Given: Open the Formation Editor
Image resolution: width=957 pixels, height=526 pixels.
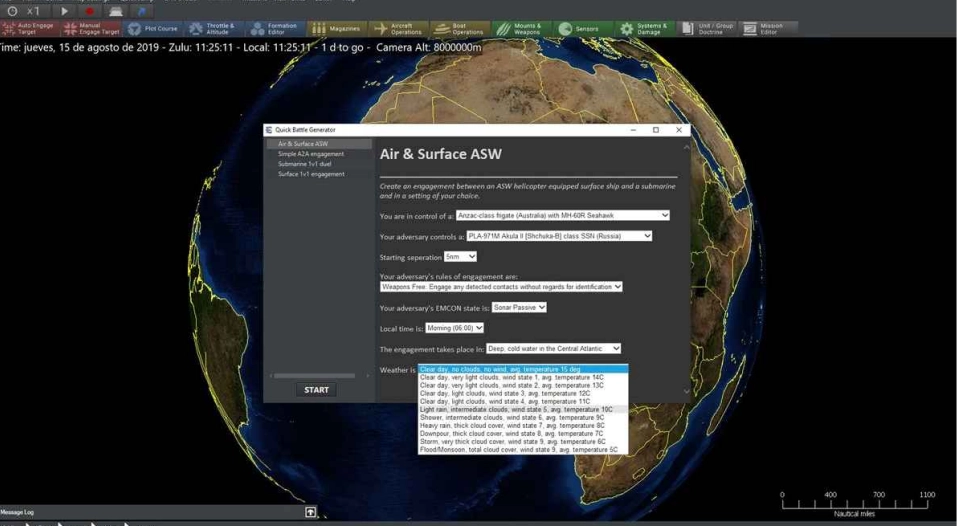Looking at the screenshot, I should coord(276,29).
